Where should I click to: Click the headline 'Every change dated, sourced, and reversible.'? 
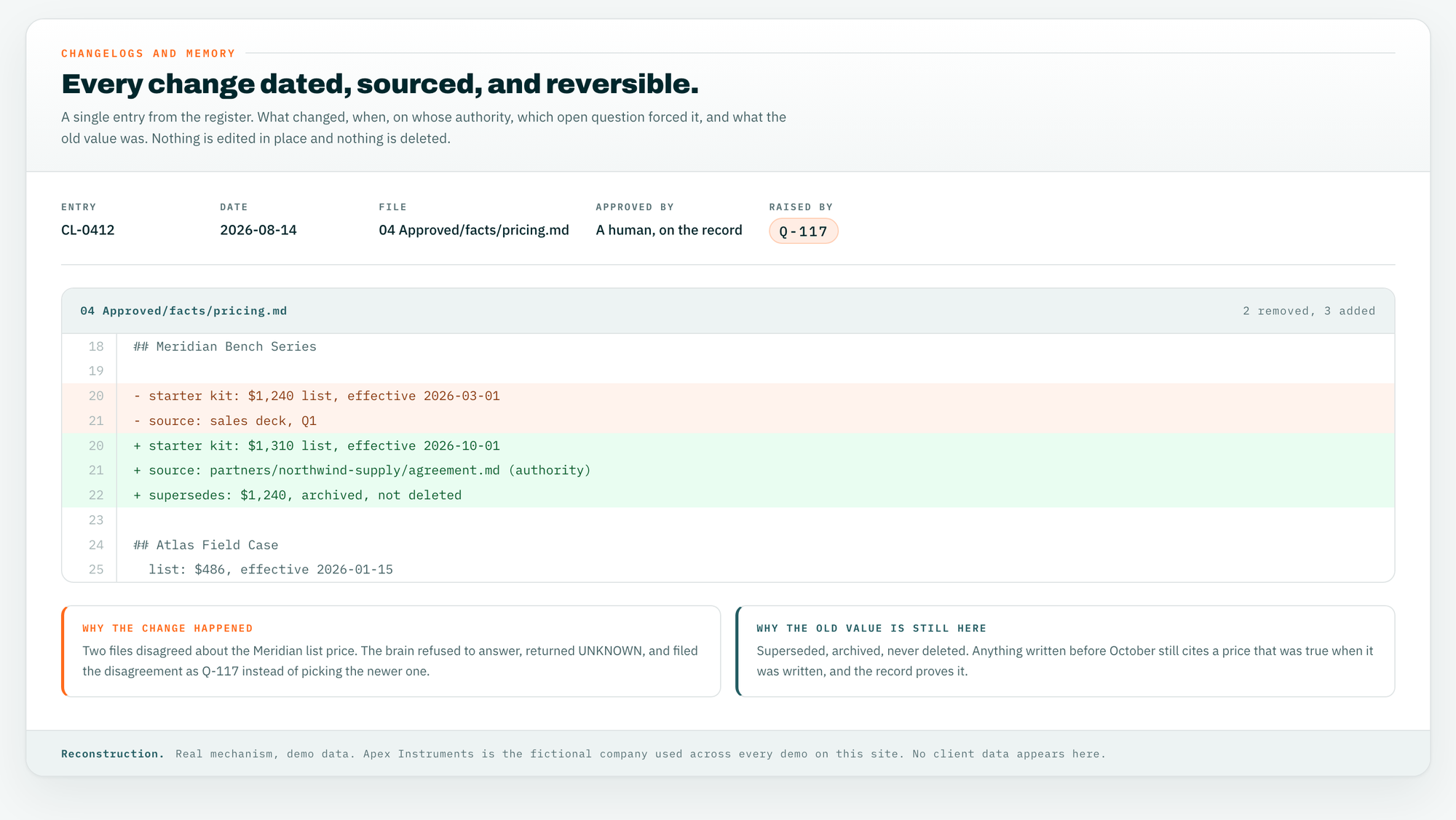[380, 84]
